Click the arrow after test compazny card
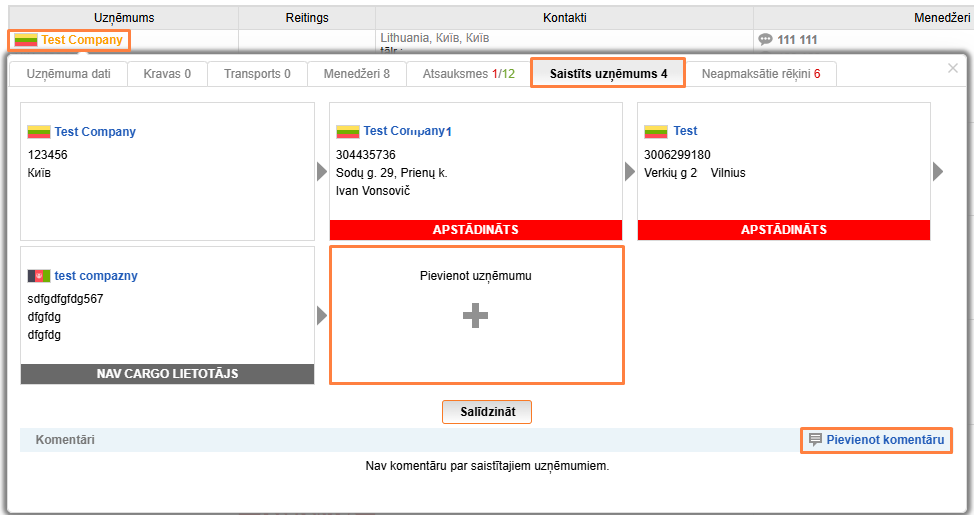974x516 pixels. [x=322, y=316]
